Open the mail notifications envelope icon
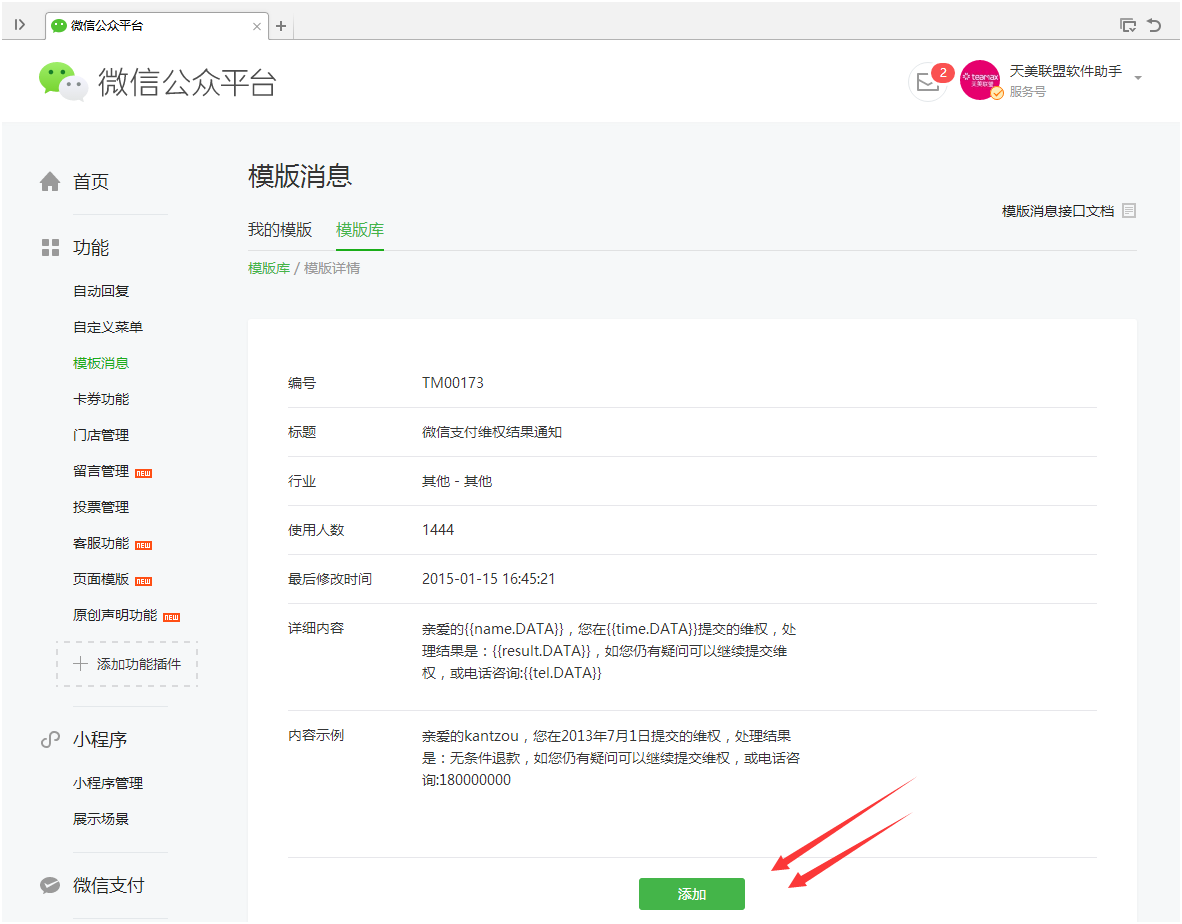This screenshot has height=924, width=1182. coord(927,83)
